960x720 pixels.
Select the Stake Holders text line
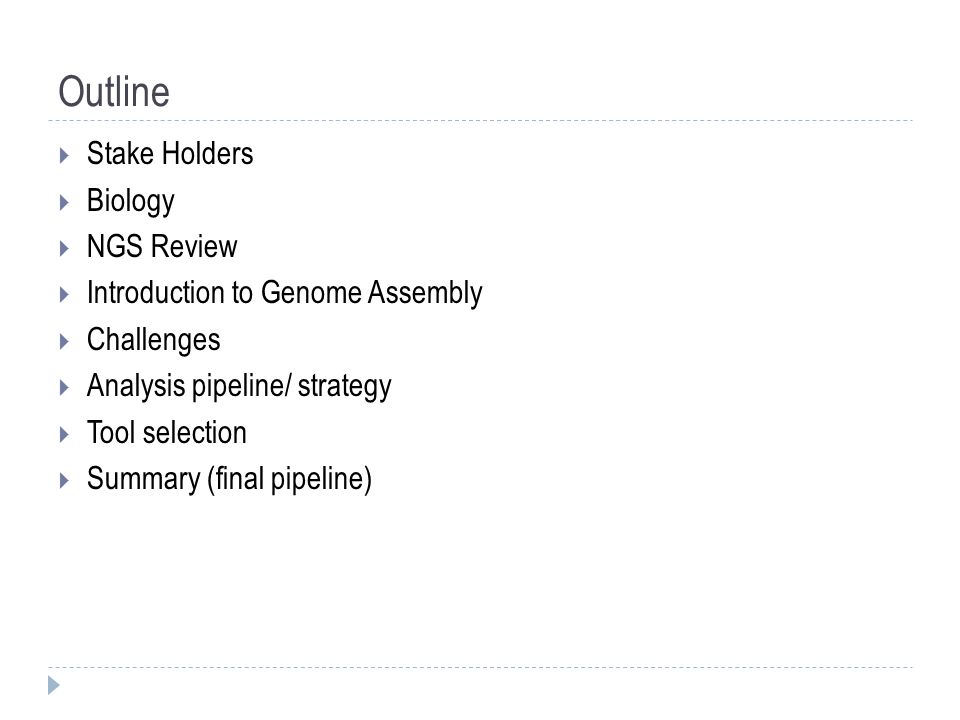(x=170, y=153)
